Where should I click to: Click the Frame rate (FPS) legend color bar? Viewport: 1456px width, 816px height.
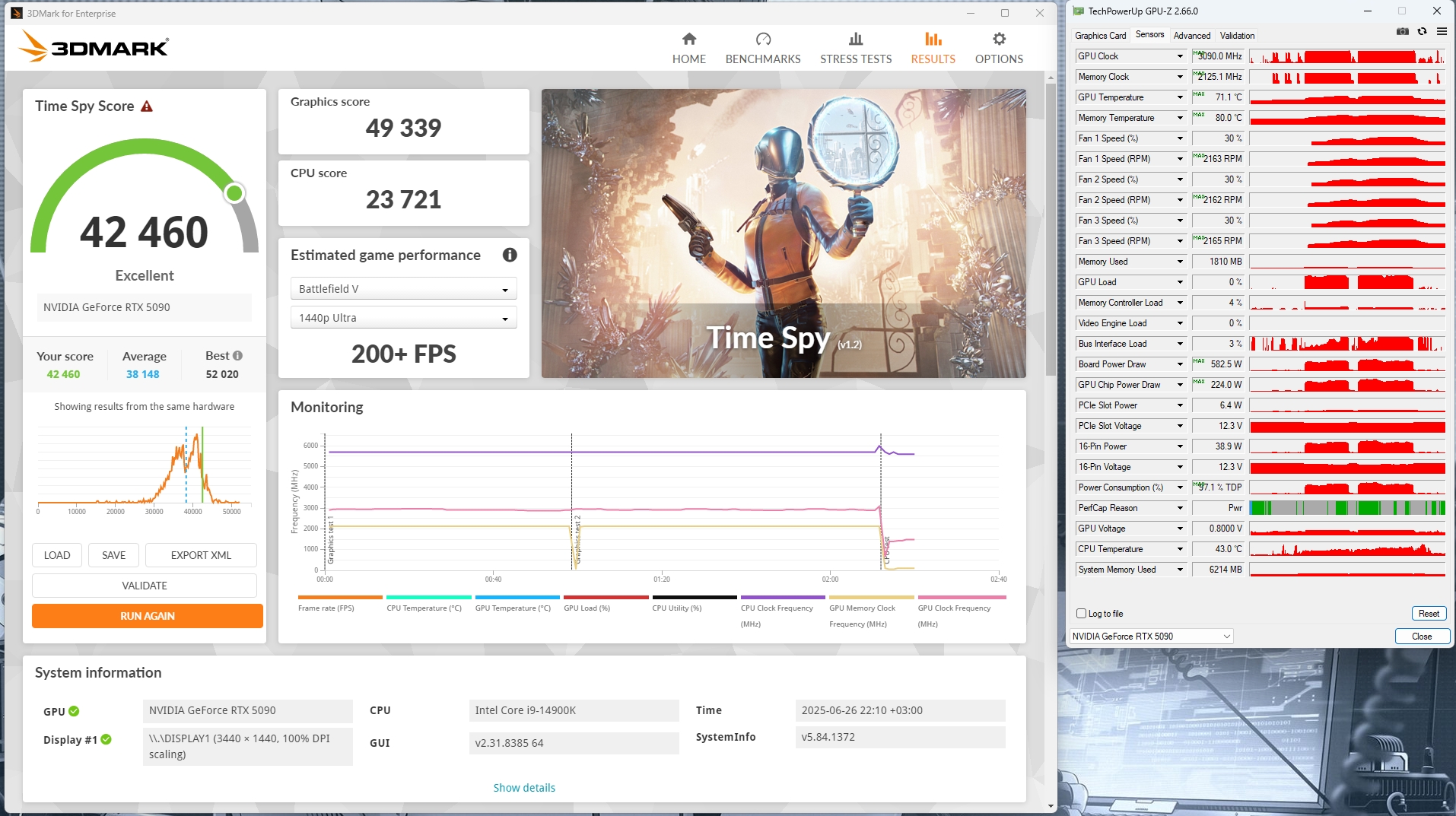point(340,598)
